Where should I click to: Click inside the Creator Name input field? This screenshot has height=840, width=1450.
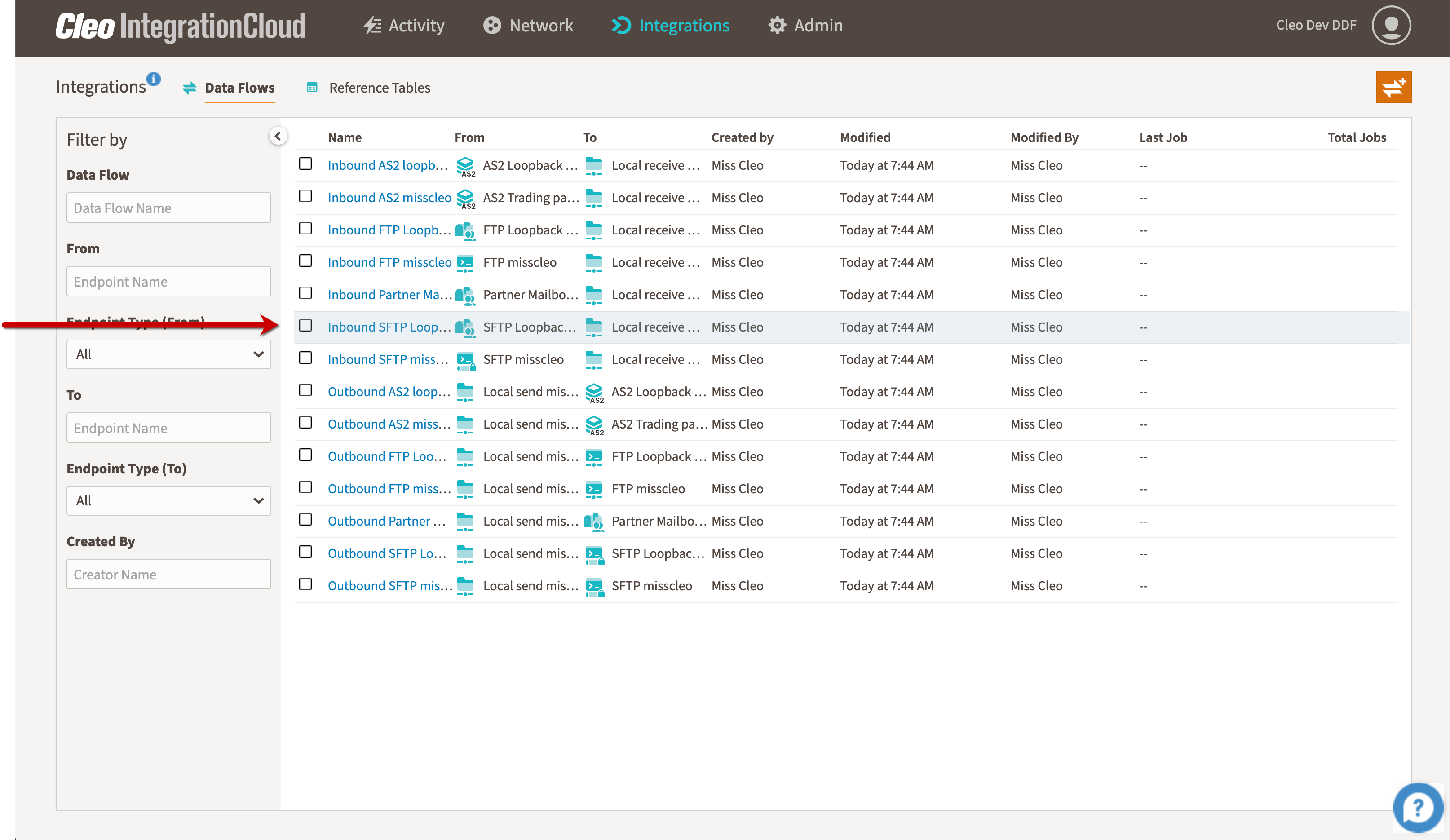coord(168,574)
